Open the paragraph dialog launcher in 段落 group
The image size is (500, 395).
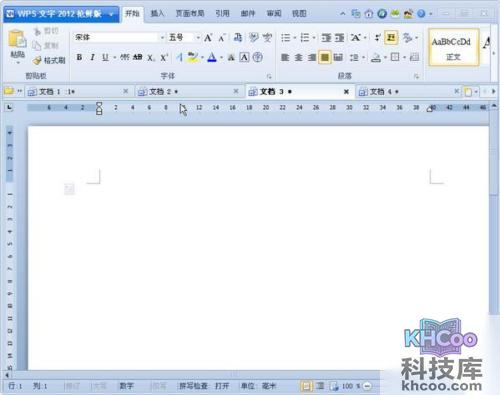(416, 77)
